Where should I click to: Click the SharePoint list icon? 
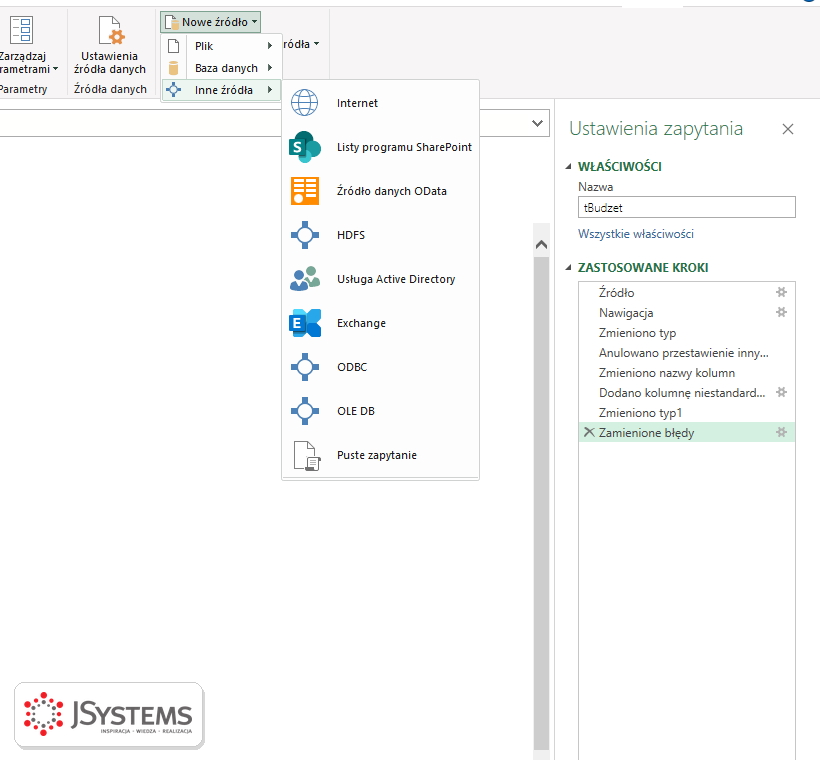pyautogui.click(x=304, y=147)
